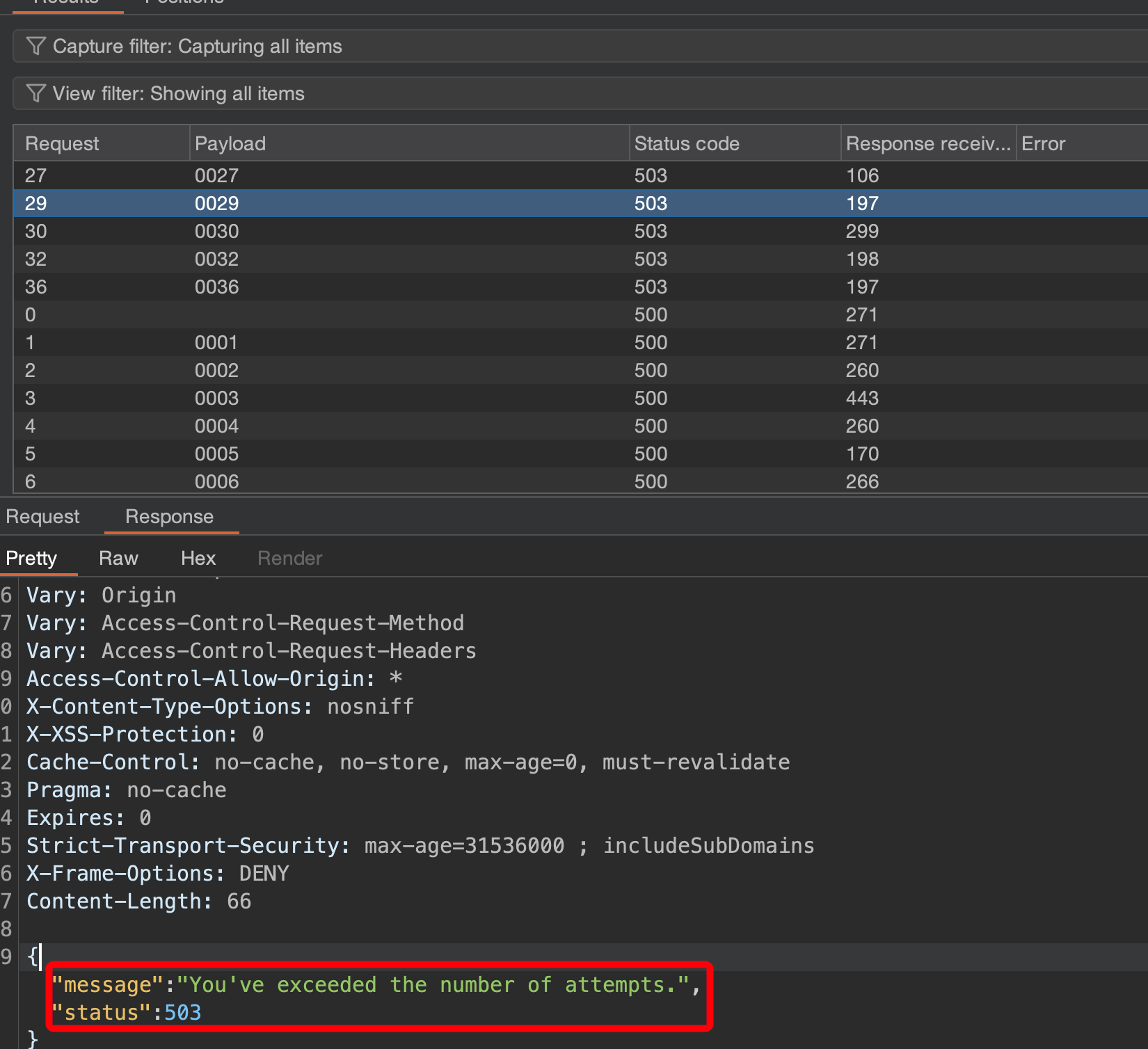This screenshot has width=1148, height=1049.
Task: Sort results by Payload column header
Action: (230, 144)
